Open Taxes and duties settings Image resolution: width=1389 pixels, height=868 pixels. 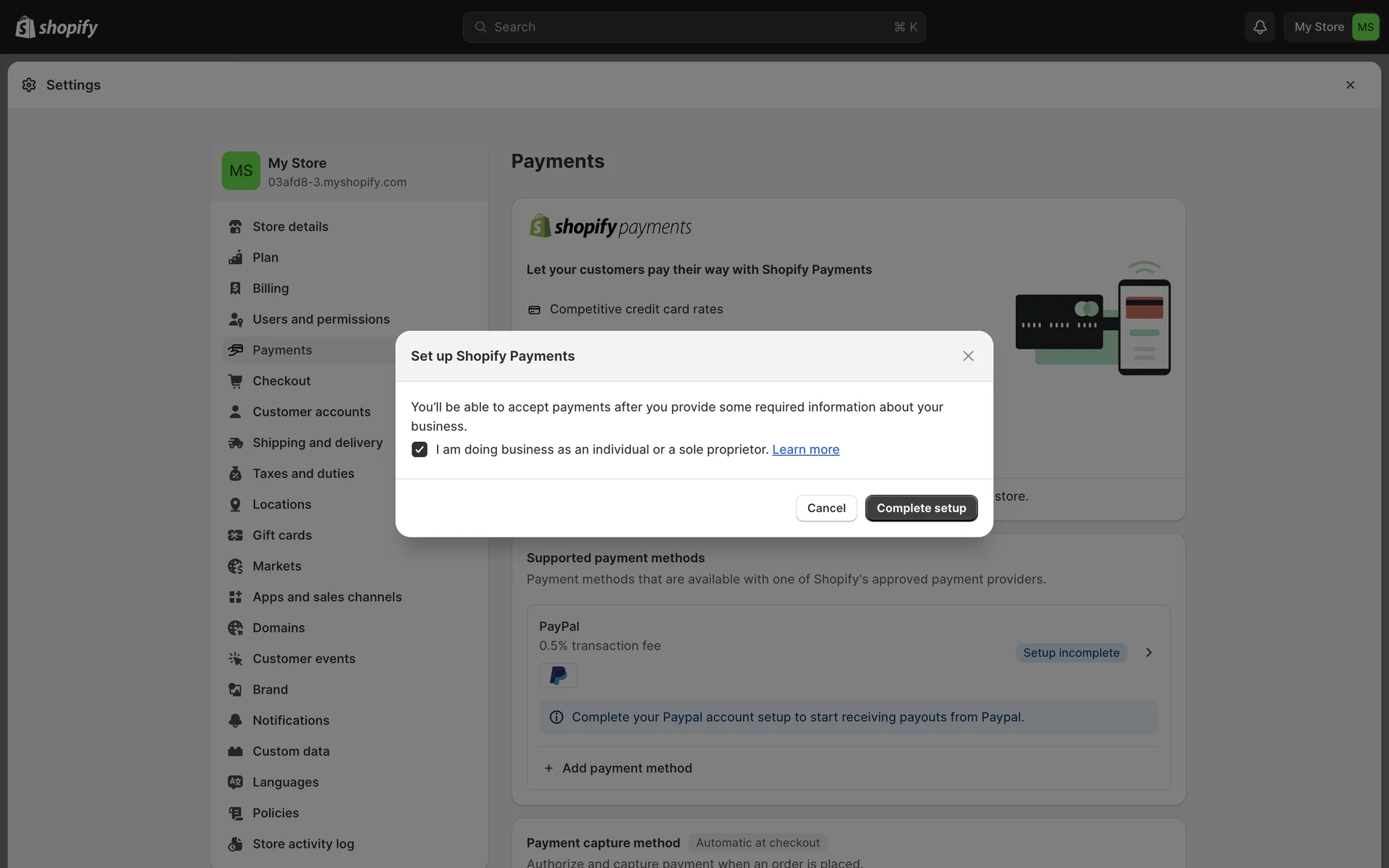coord(303,473)
